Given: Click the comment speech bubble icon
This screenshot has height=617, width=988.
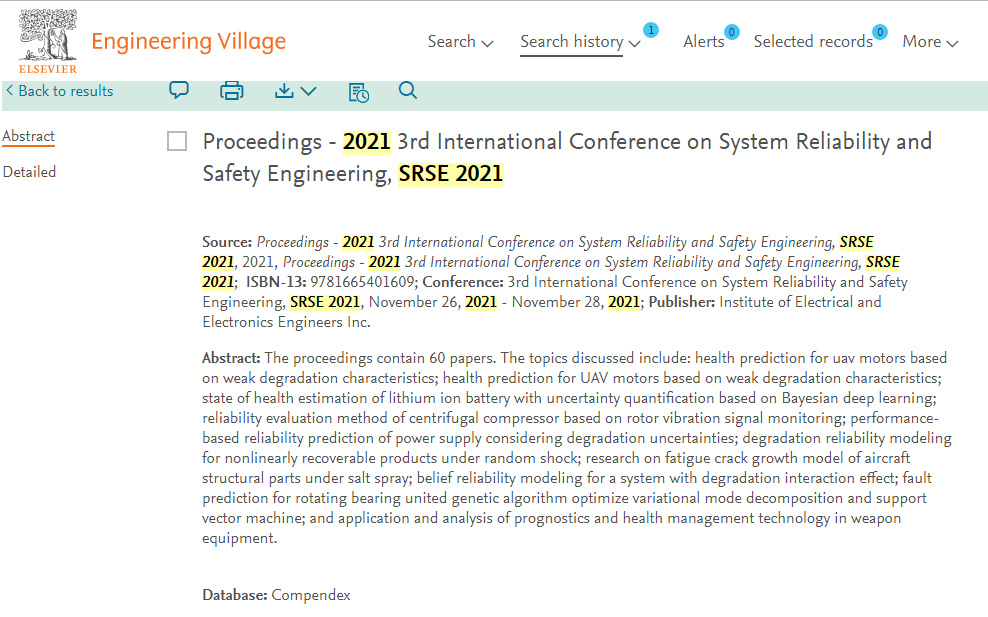Looking at the screenshot, I should (179, 91).
